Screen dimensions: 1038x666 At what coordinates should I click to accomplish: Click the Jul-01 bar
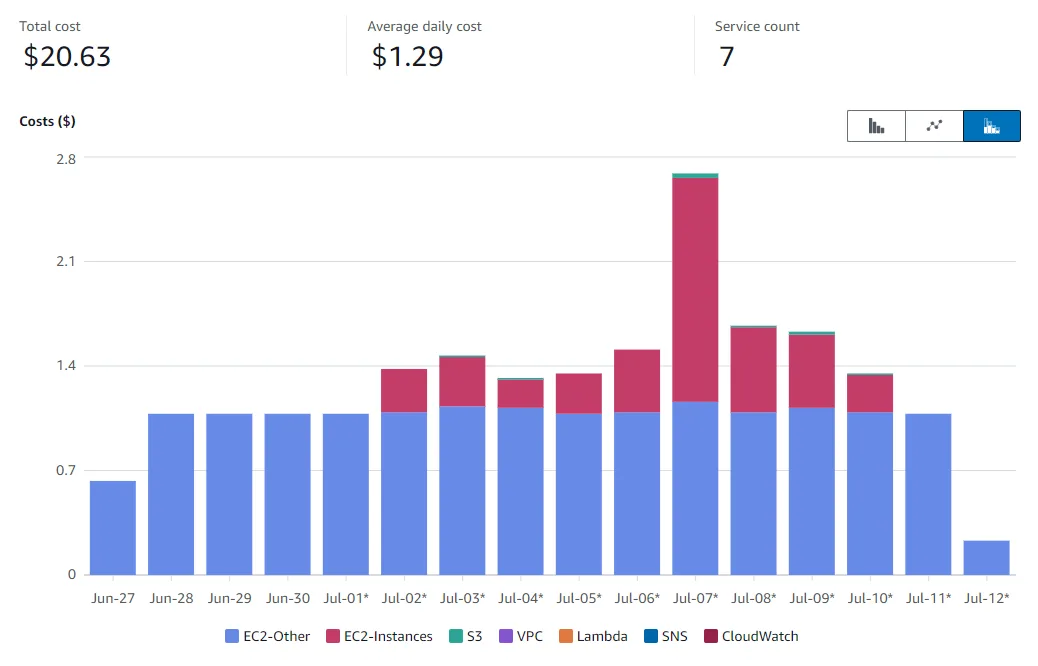[x=346, y=494]
